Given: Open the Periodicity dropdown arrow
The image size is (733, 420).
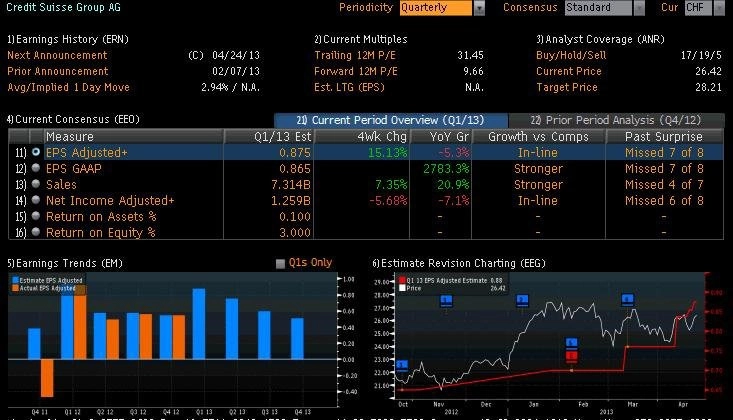Looking at the screenshot, I should pos(479,8).
